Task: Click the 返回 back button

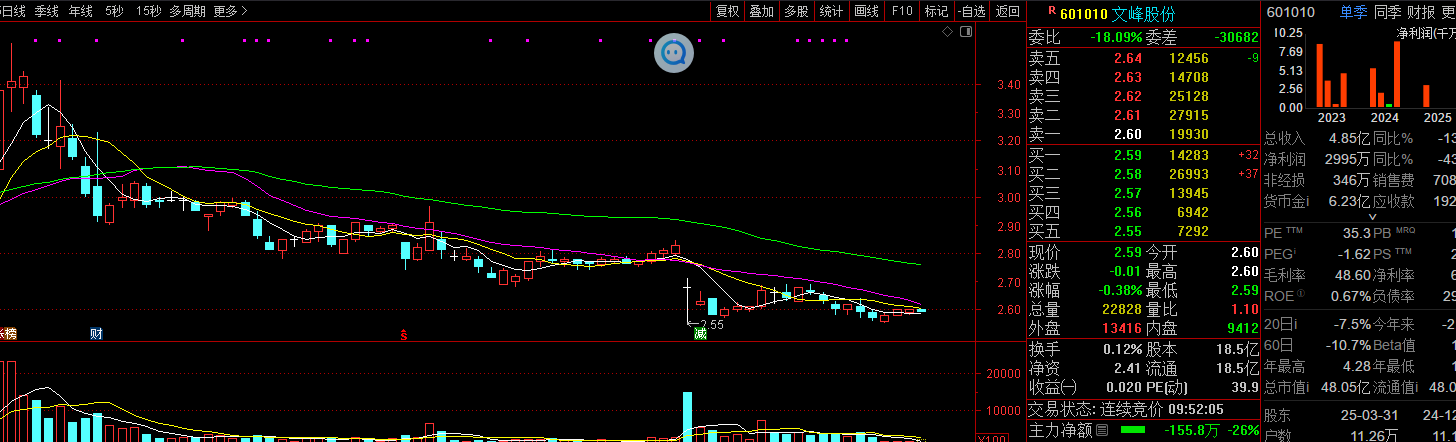Action: pyautogui.click(x=1008, y=11)
